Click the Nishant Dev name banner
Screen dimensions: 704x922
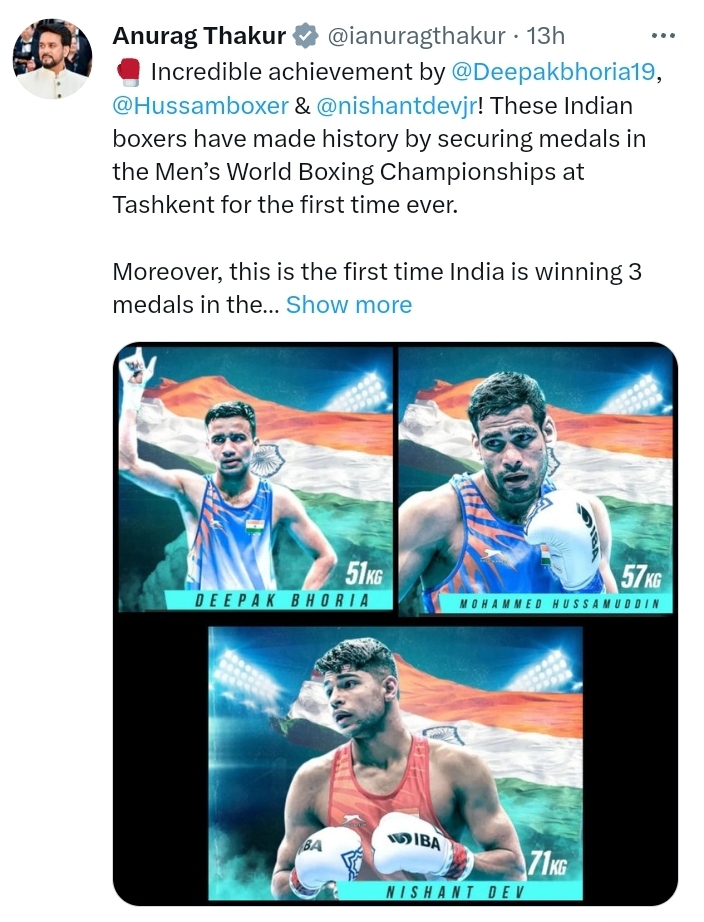point(454,891)
